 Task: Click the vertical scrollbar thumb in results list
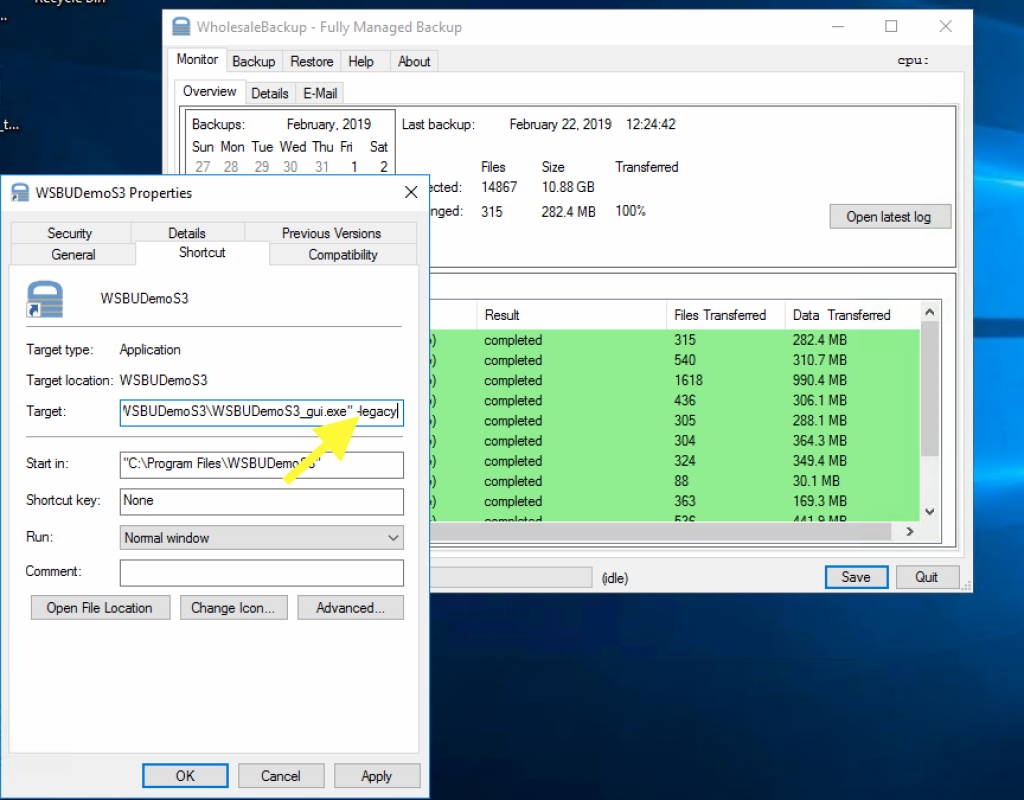pyautogui.click(x=930, y=389)
